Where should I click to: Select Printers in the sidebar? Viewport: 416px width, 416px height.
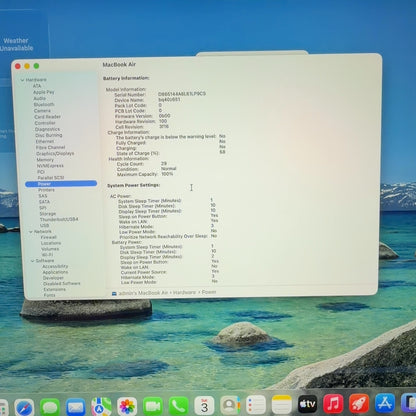[46, 190]
